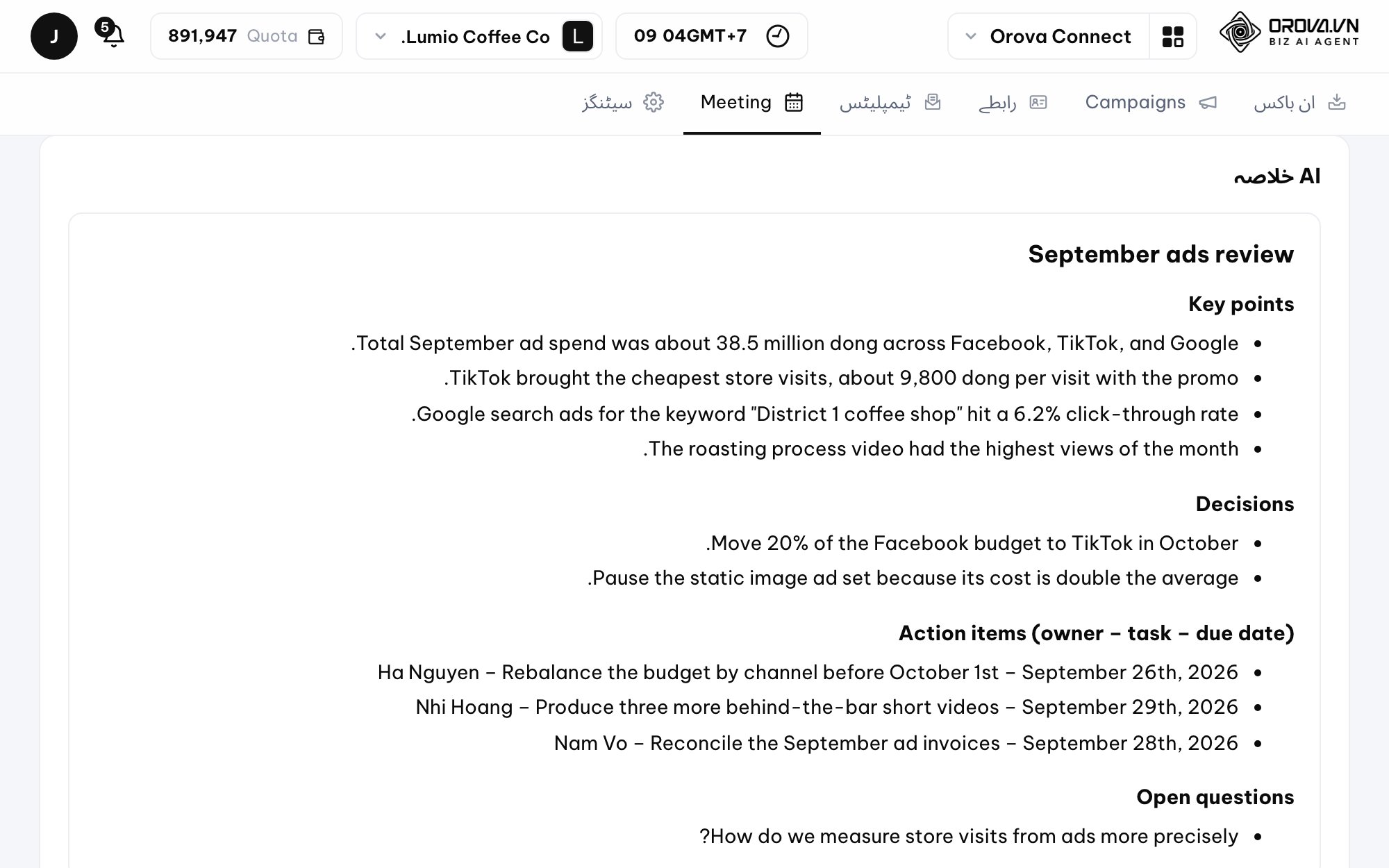This screenshot has width=1389, height=868.
Task: Click the megaphone icon next to Campaigns
Action: click(x=1208, y=102)
